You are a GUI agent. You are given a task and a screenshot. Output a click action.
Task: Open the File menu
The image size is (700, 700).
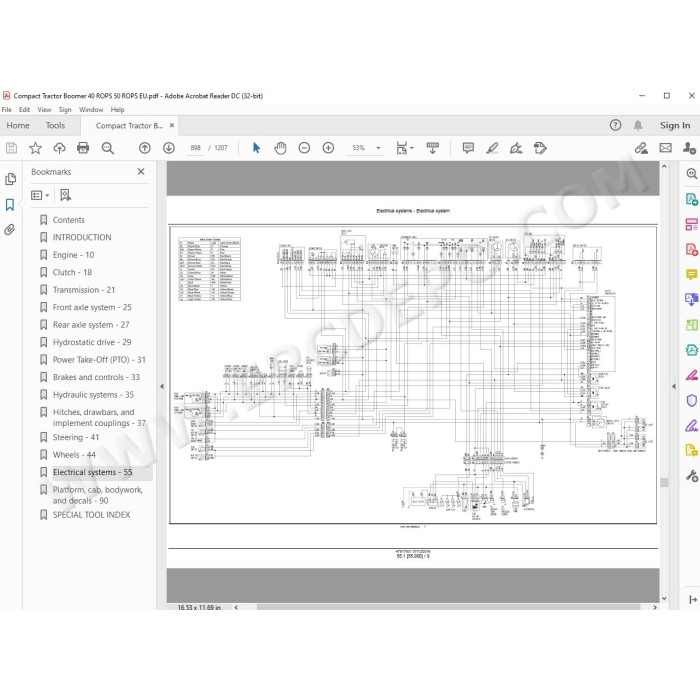[x=7, y=110]
